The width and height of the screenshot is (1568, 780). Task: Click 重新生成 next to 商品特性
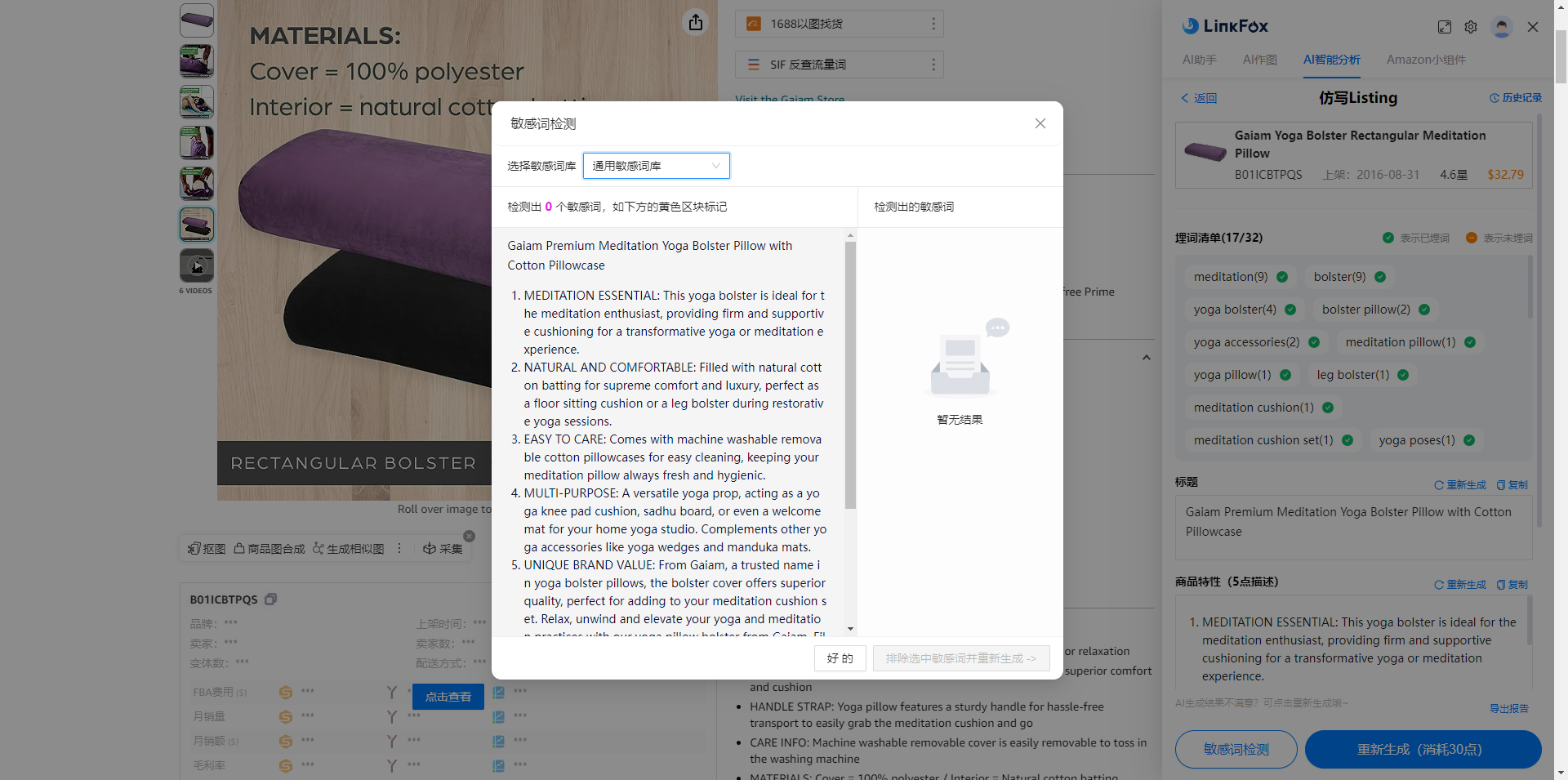click(x=1460, y=585)
